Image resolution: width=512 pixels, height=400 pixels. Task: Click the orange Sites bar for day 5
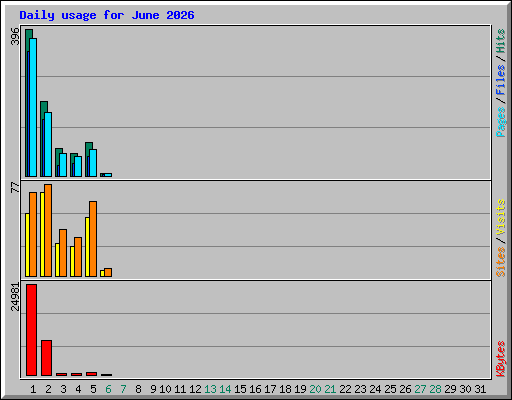[x=93, y=239]
